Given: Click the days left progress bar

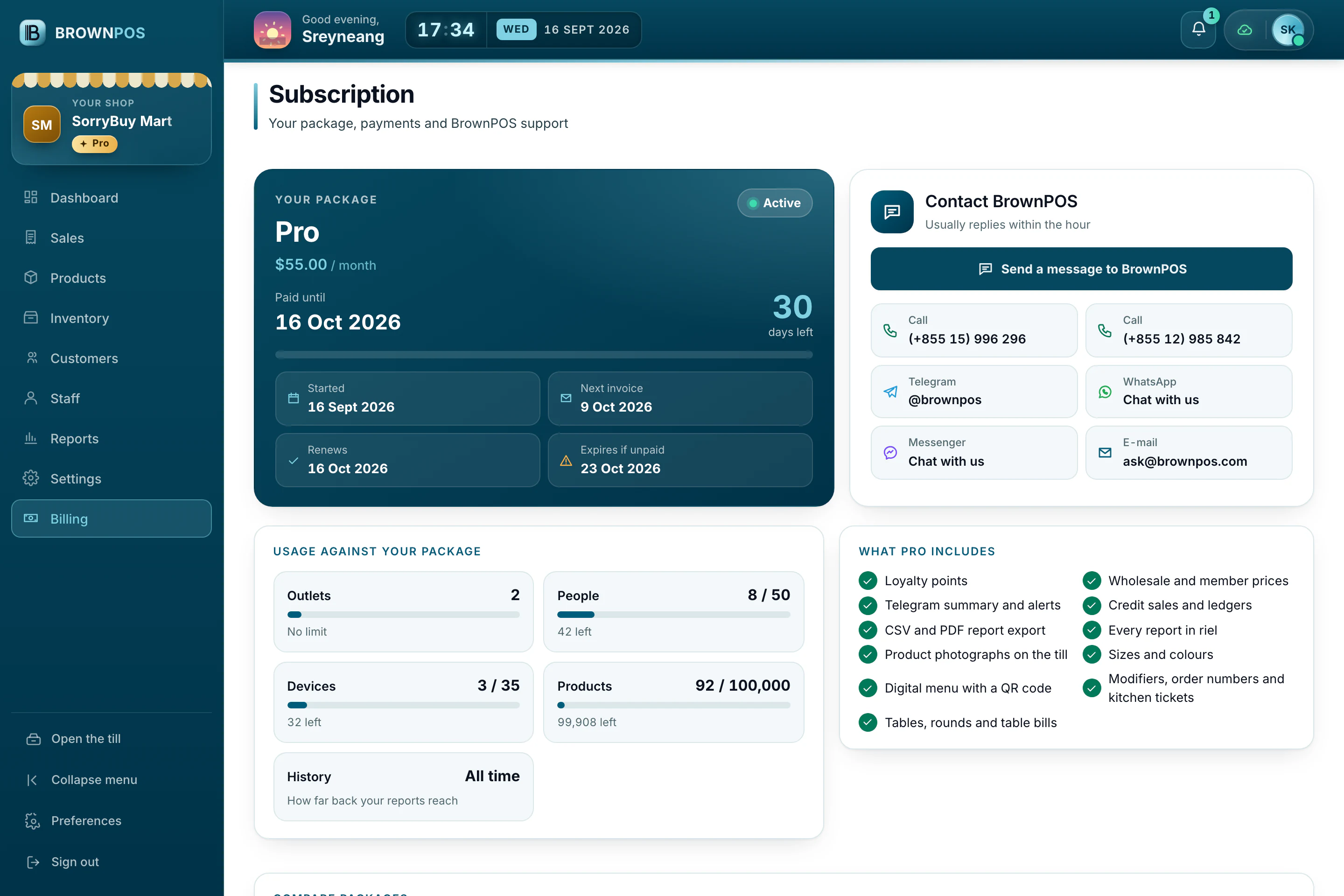Looking at the screenshot, I should coord(543,355).
